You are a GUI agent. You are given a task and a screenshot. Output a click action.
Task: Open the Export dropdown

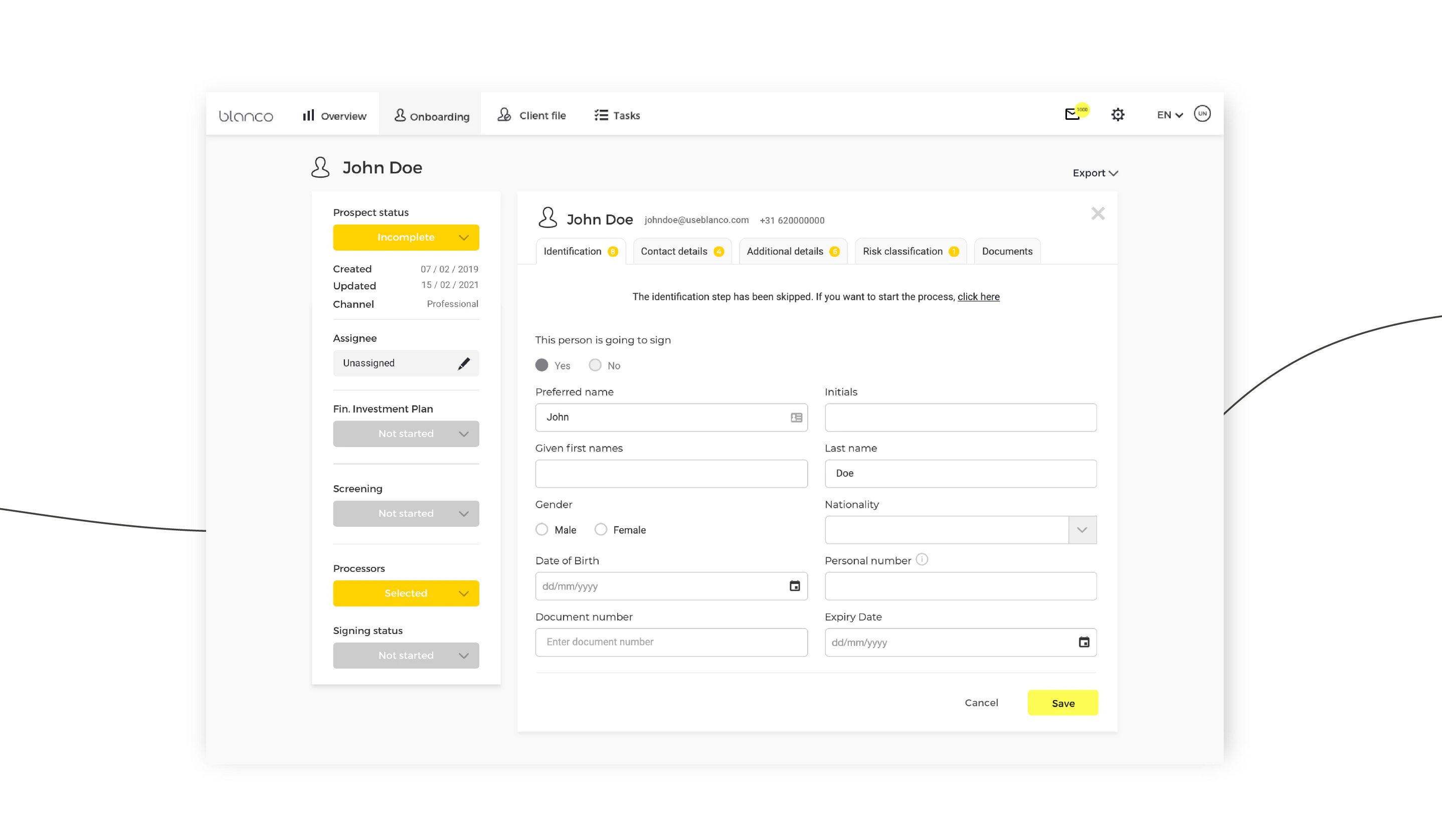tap(1095, 173)
